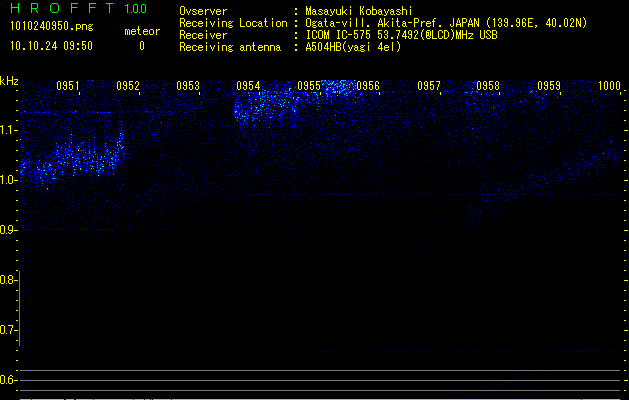Select the filename 1010240950.png

tap(52, 26)
